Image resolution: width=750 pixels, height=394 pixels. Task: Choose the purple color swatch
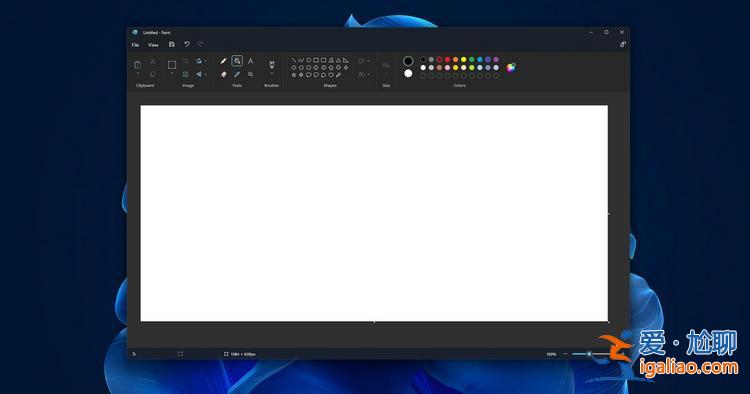496,60
